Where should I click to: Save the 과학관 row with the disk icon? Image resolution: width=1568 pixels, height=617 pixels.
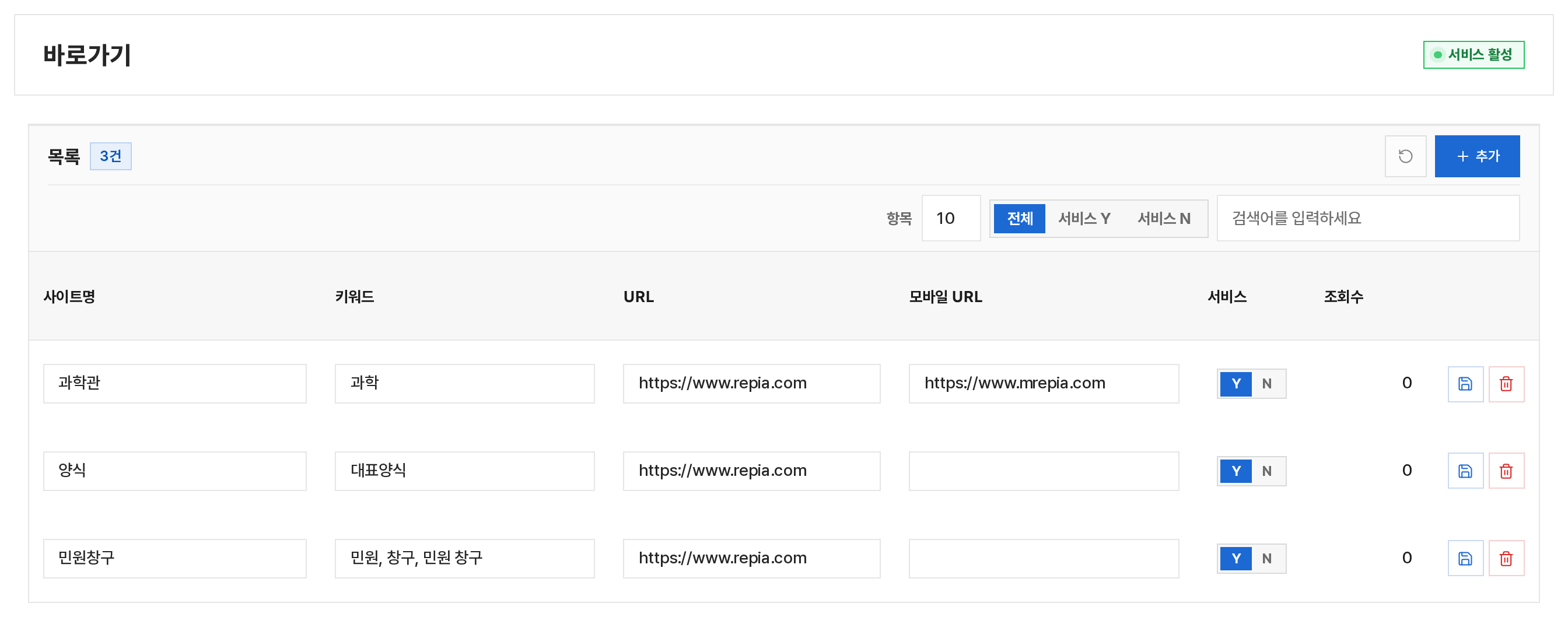pyautogui.click(x=1465, y=384)
